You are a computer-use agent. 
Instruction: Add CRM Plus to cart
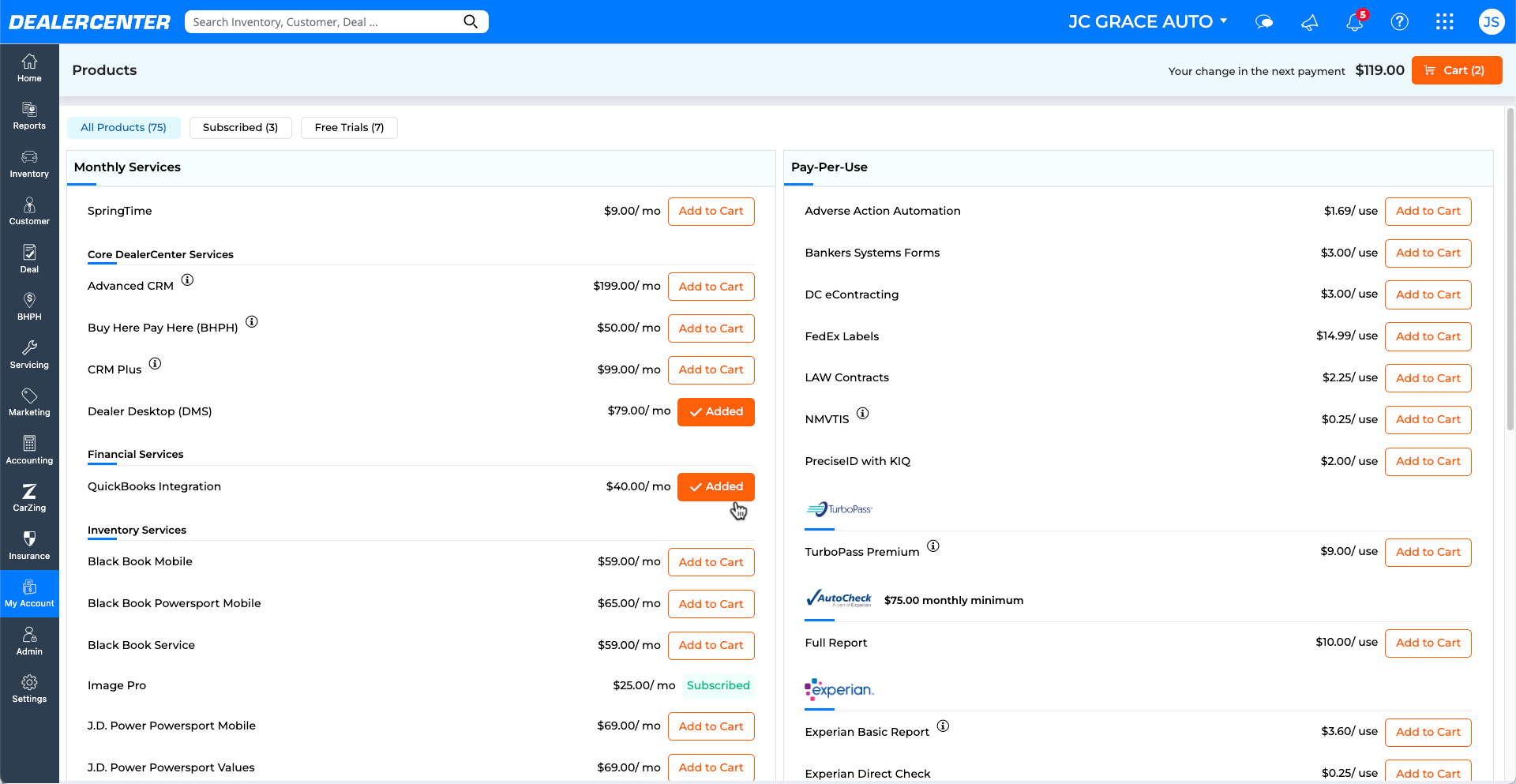click(711, 370)
